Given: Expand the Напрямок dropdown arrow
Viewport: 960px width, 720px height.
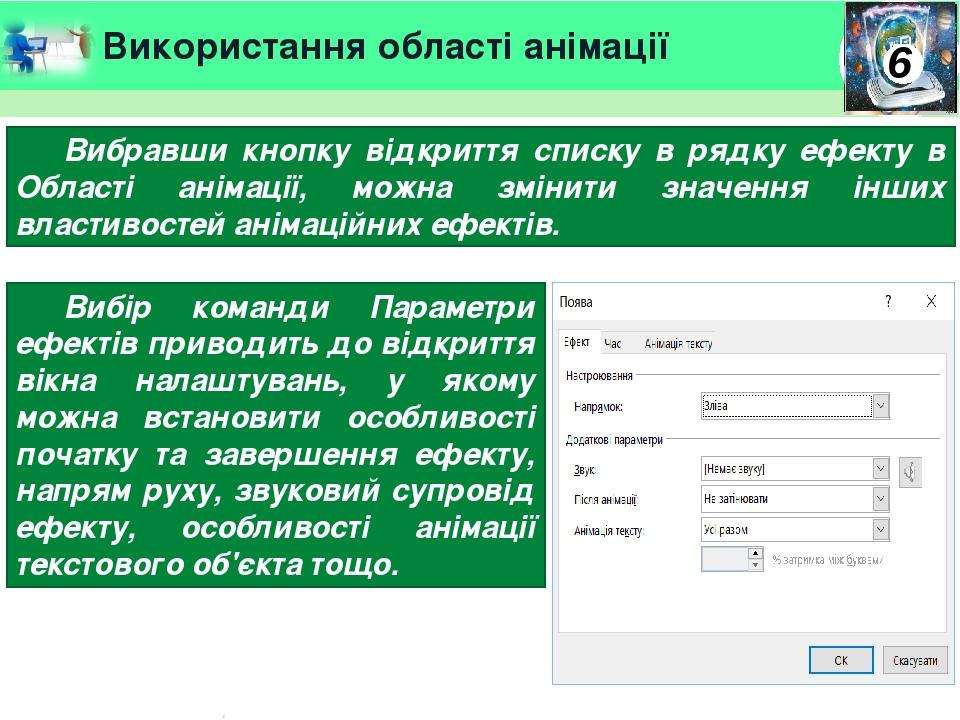Looking at the screenshot, I should click(880, 406).
